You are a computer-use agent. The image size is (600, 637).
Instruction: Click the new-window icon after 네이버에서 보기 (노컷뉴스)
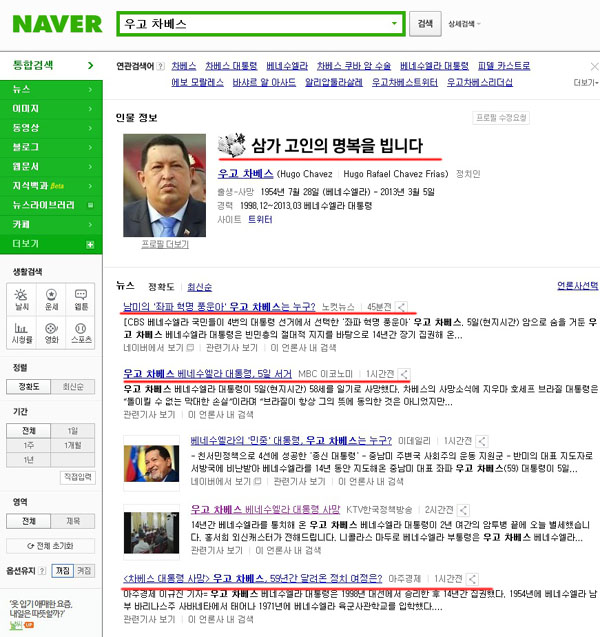[190, 348]
